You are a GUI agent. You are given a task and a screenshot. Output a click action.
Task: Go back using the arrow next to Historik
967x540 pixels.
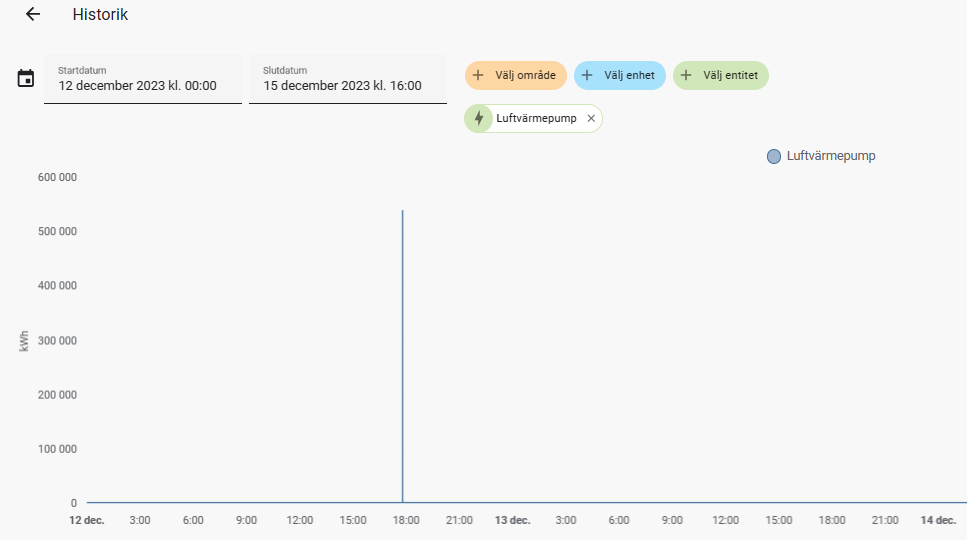point(33,15)
